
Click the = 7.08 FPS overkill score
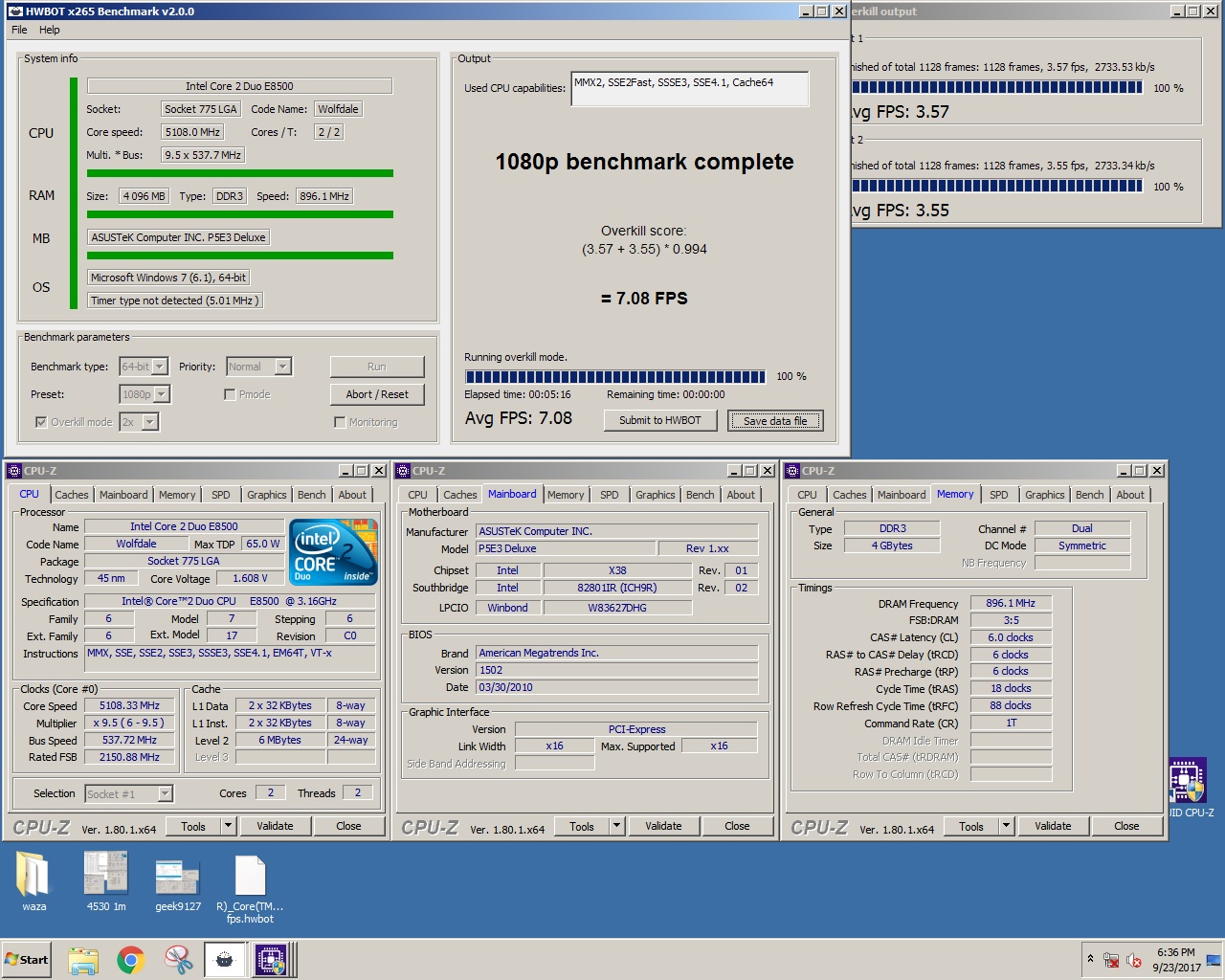click(644, 299)
